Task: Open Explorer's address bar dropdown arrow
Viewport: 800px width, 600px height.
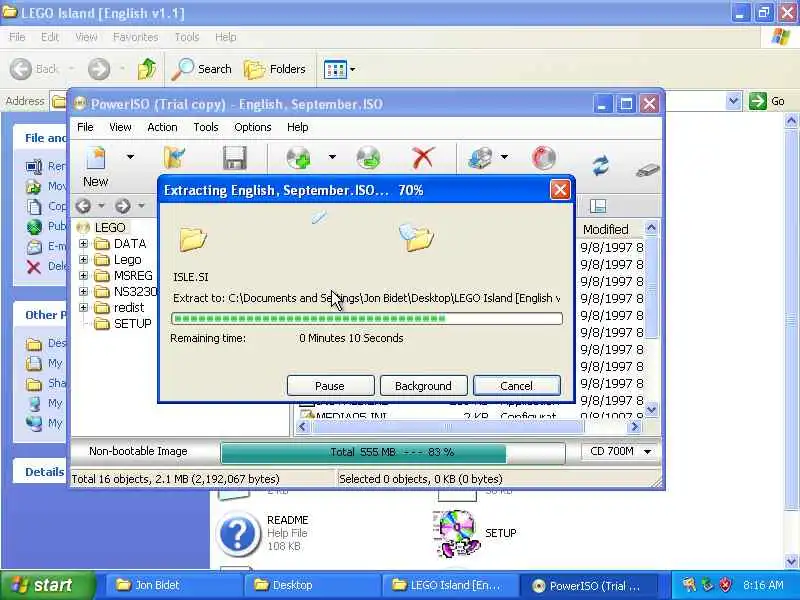Action: point(733,101)
